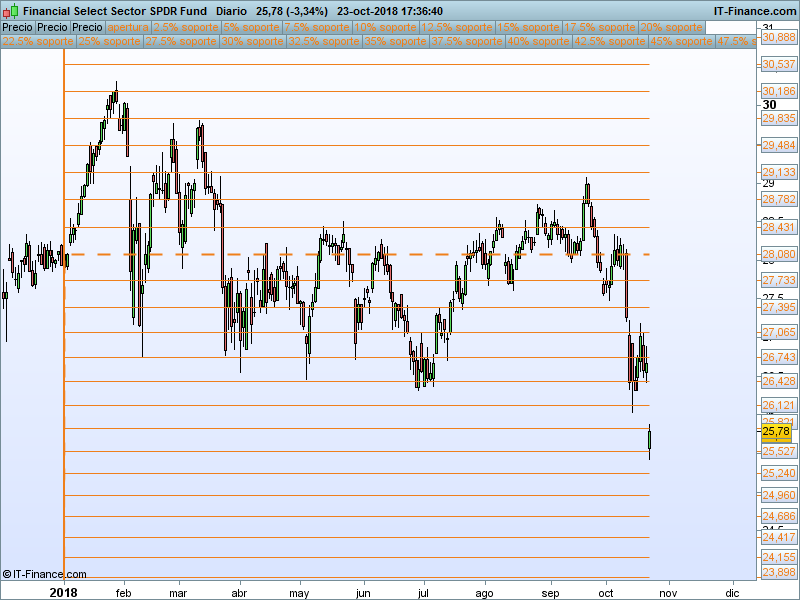
Task: Click the 26,428 price level label
Action: click(x=779, y=382)
